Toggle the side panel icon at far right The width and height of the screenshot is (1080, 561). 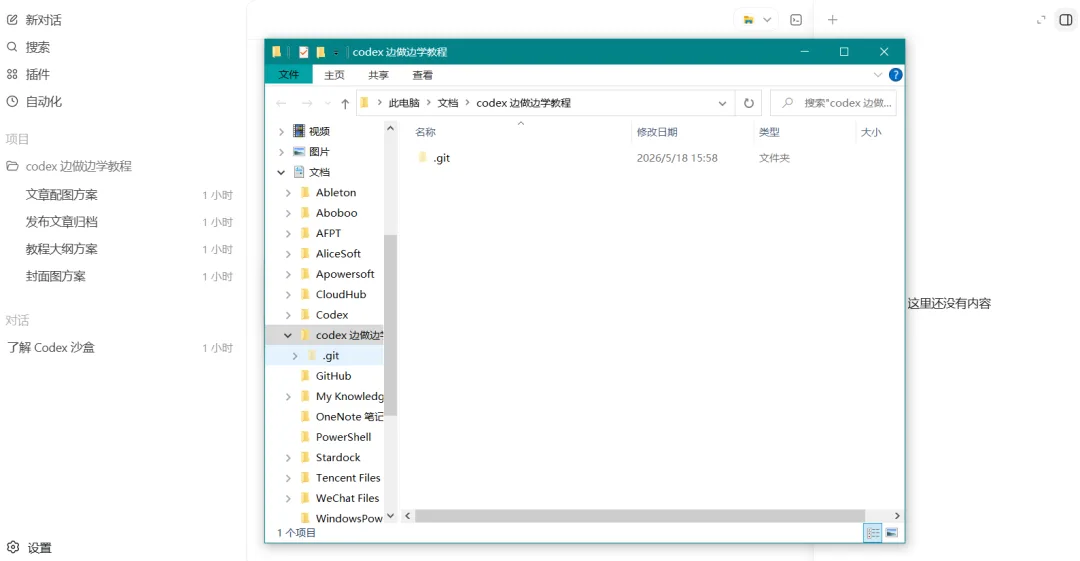point(1065,20)
